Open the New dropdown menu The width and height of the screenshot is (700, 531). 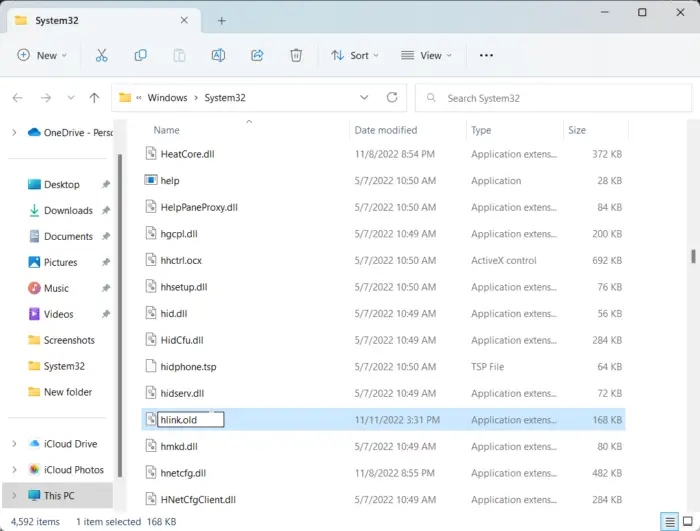[42, 56]
